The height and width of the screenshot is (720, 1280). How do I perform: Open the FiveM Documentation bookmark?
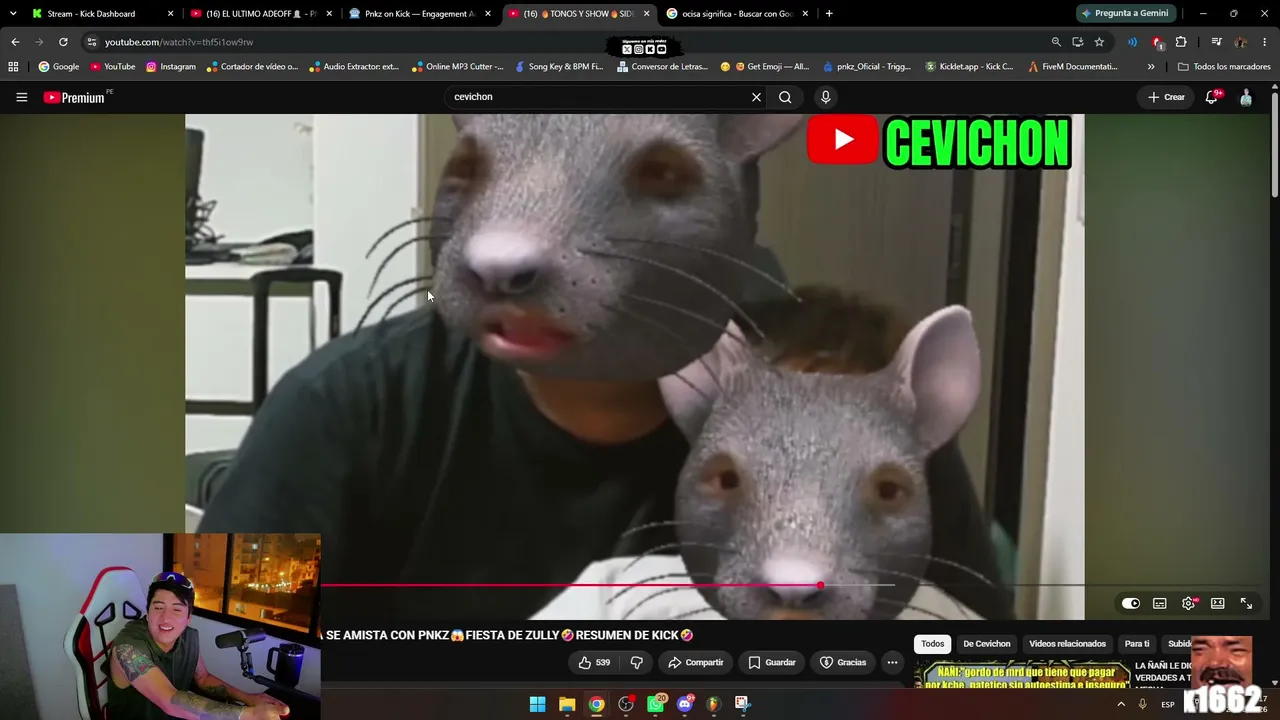[x=1073, y=67]
